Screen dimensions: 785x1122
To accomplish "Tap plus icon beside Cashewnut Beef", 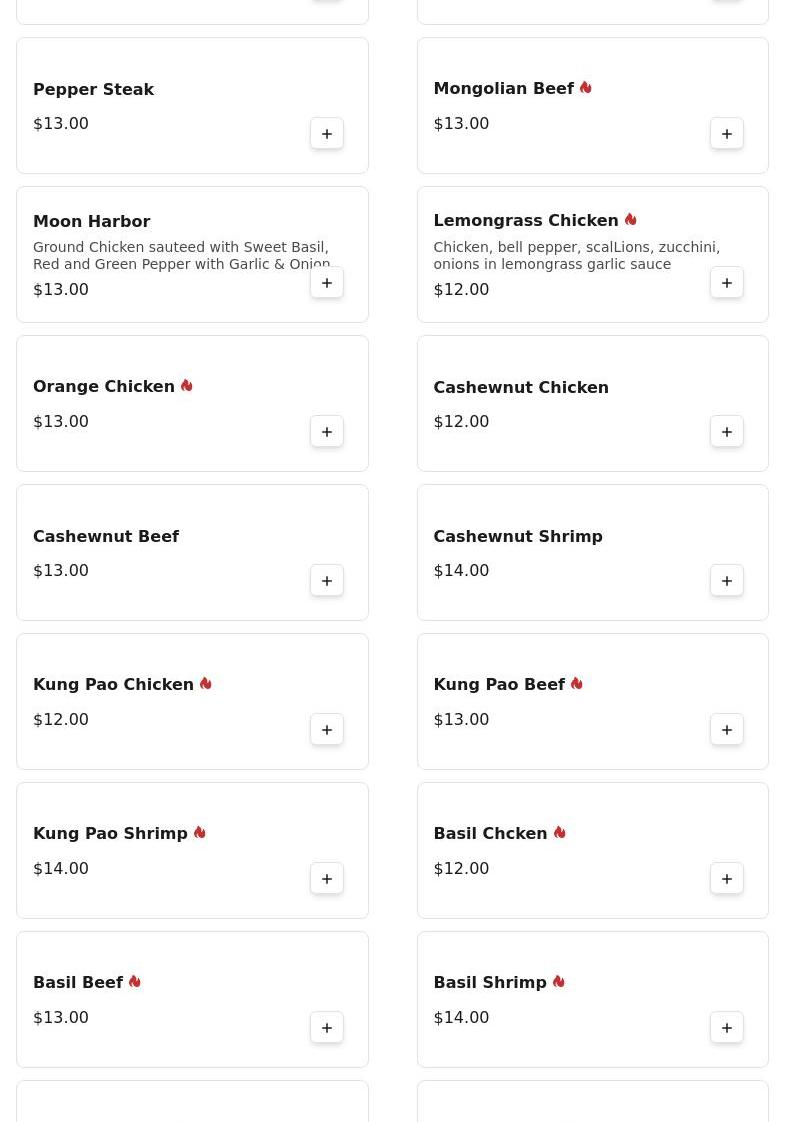I will 327,581.
